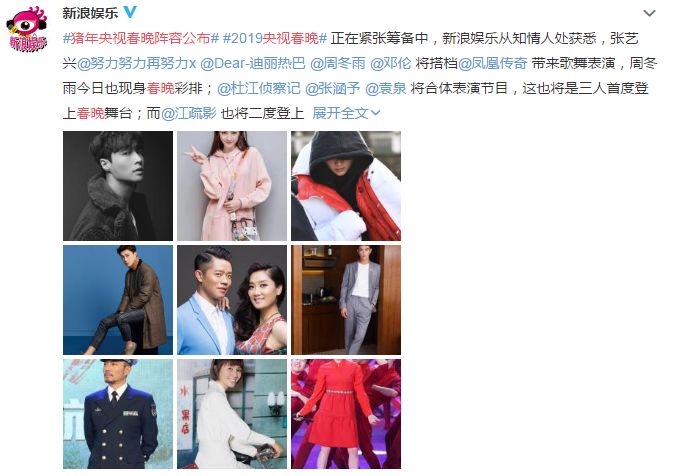View the red dress dancer thumbnail
Image resolution: width=675 pixels, height=476 pixels.
click(346, 414)
